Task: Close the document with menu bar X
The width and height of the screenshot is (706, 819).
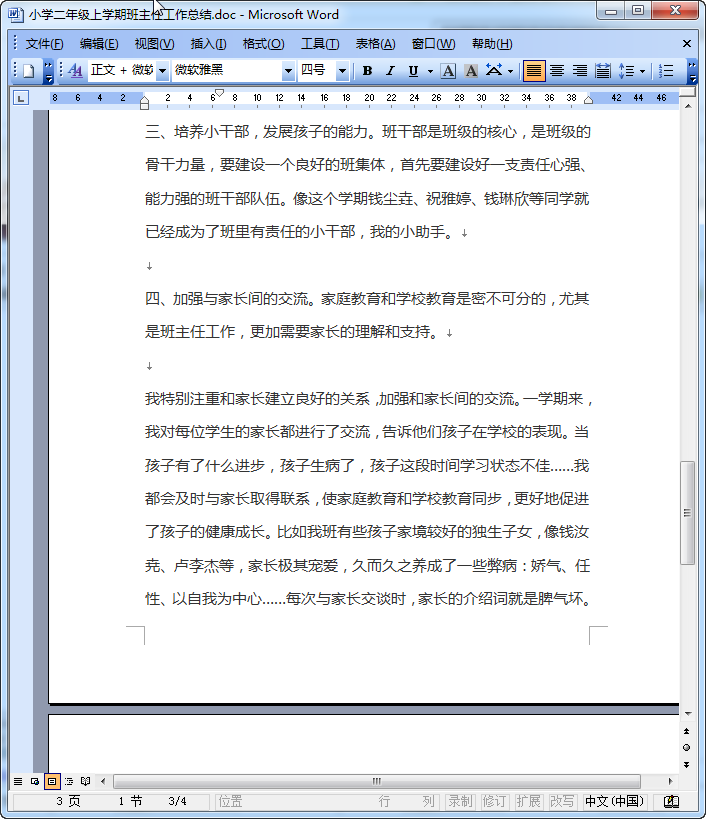Action: [687, 44]
